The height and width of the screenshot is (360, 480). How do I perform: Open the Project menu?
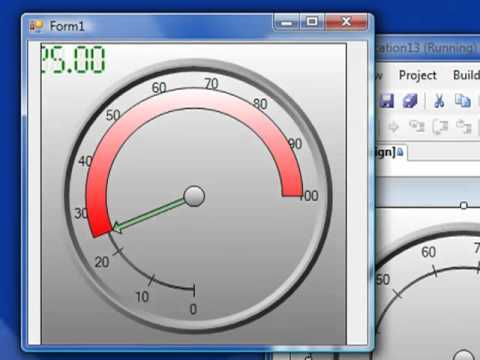click(418, 75)
